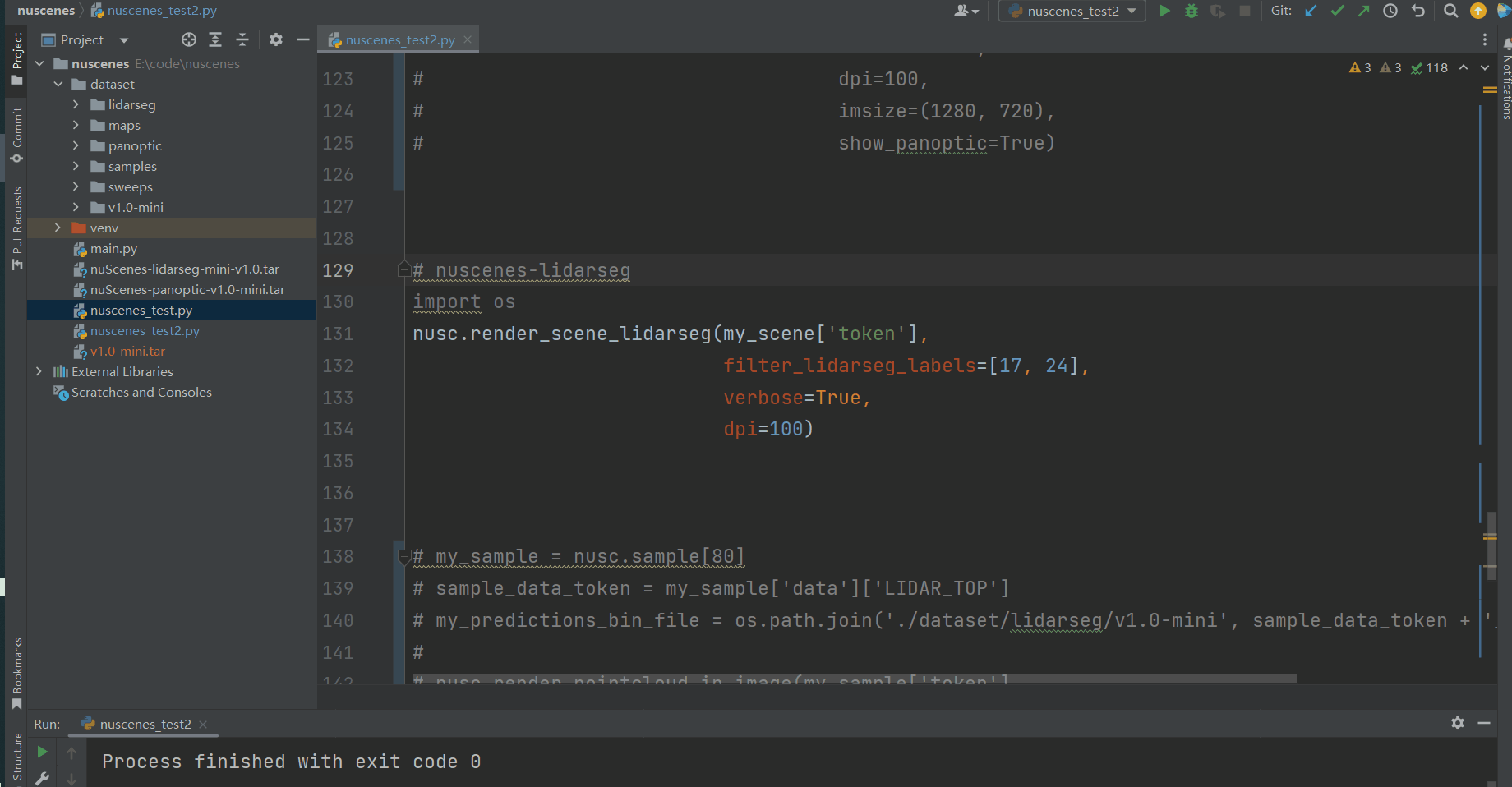Image resolution: width=1512 pixels, height=787 pixels.
Task: Locate opened file in Project tree
Action: (189, 39)
